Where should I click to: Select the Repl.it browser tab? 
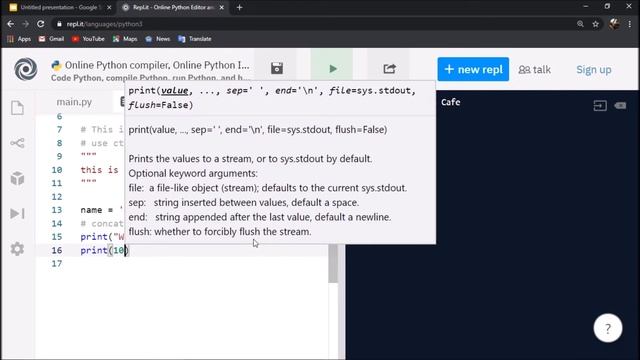[173, 7]
